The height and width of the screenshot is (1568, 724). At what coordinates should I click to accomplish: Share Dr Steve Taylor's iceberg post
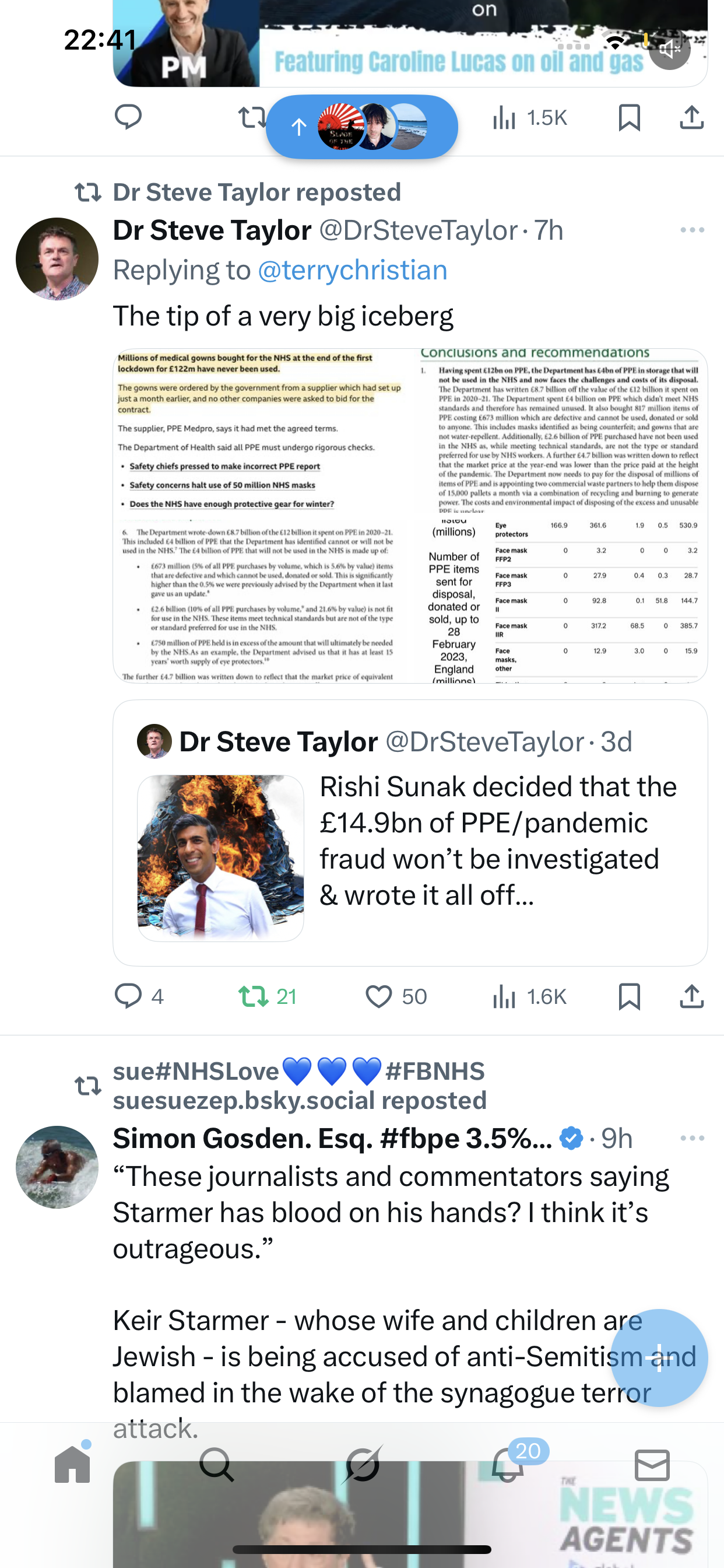(692, 997)
